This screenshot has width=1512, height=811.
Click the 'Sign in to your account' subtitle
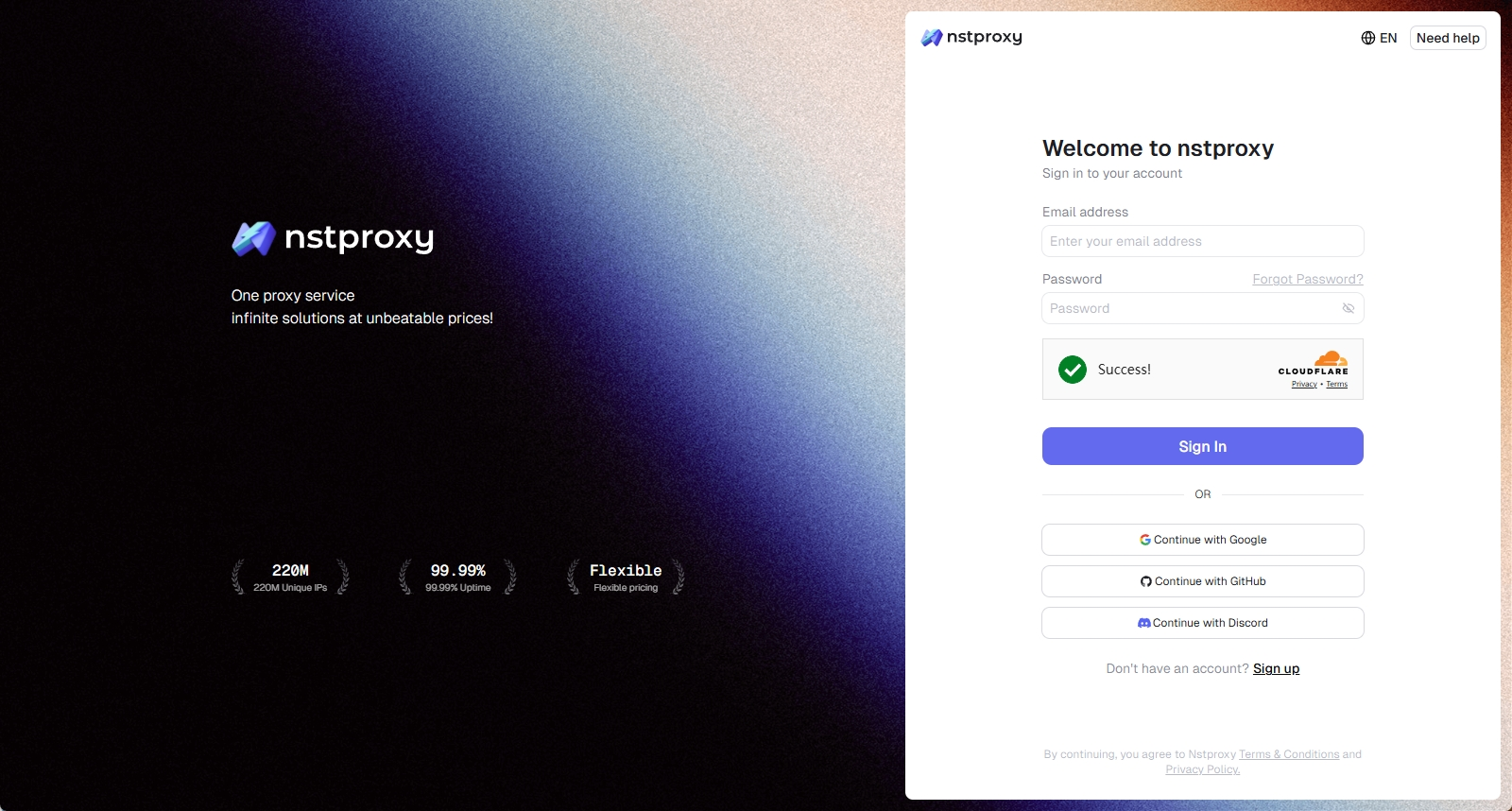[x=1112, y=173]
